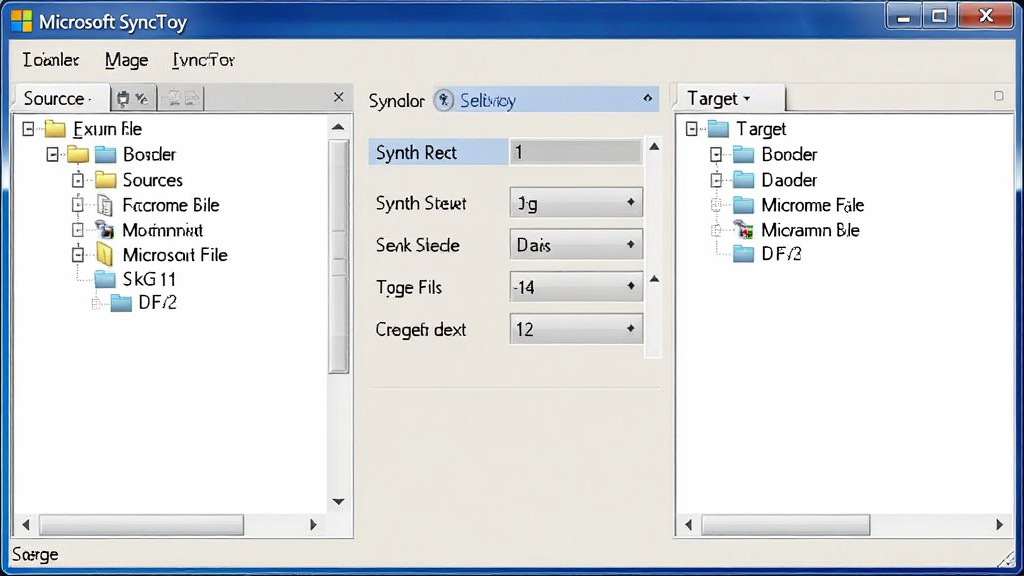Screen dimensions: 1024x576
Task: Close the Source panel with its X
Action: [x=338, y=97]
